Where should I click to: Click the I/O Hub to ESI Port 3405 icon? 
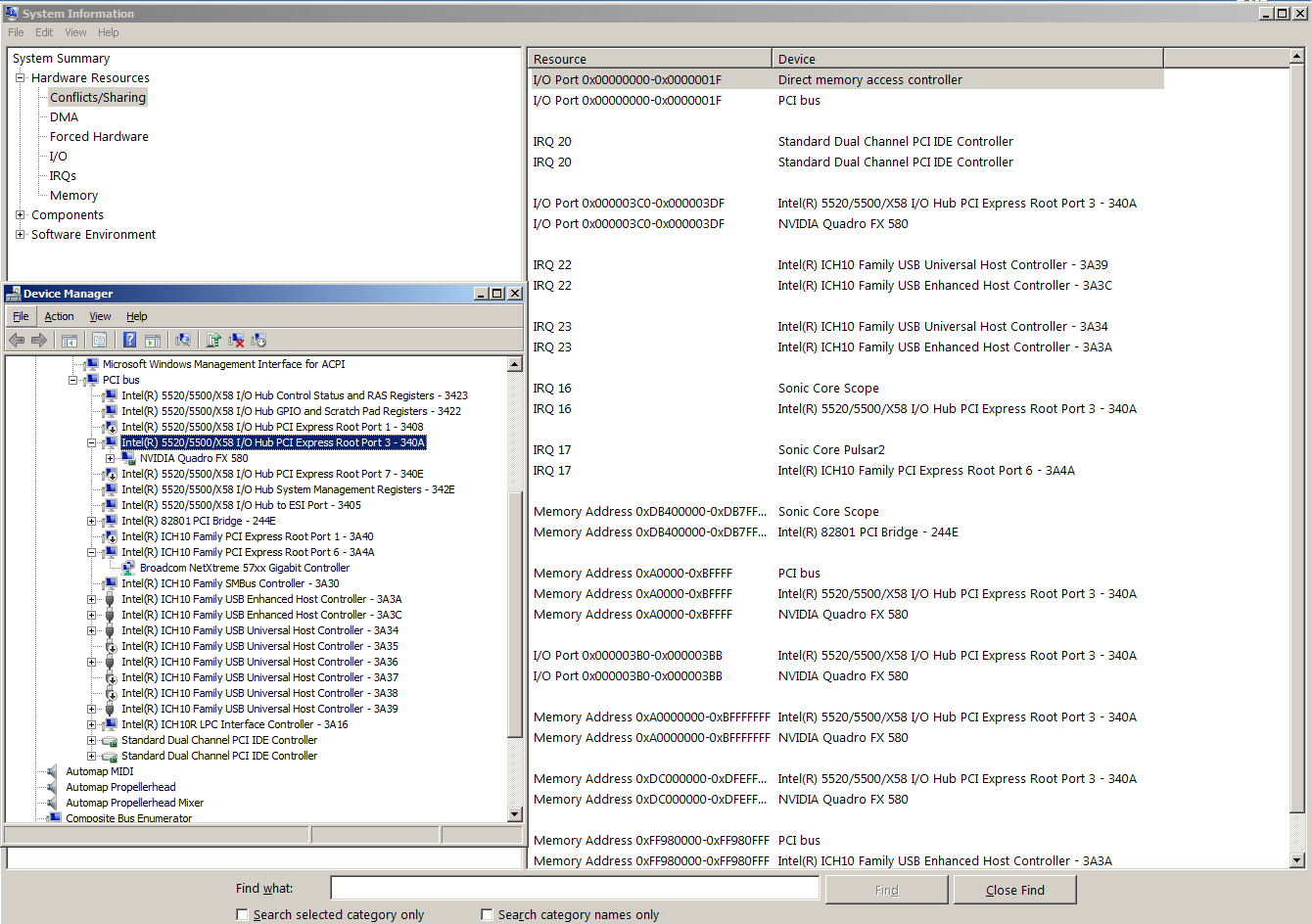[110, 505]
